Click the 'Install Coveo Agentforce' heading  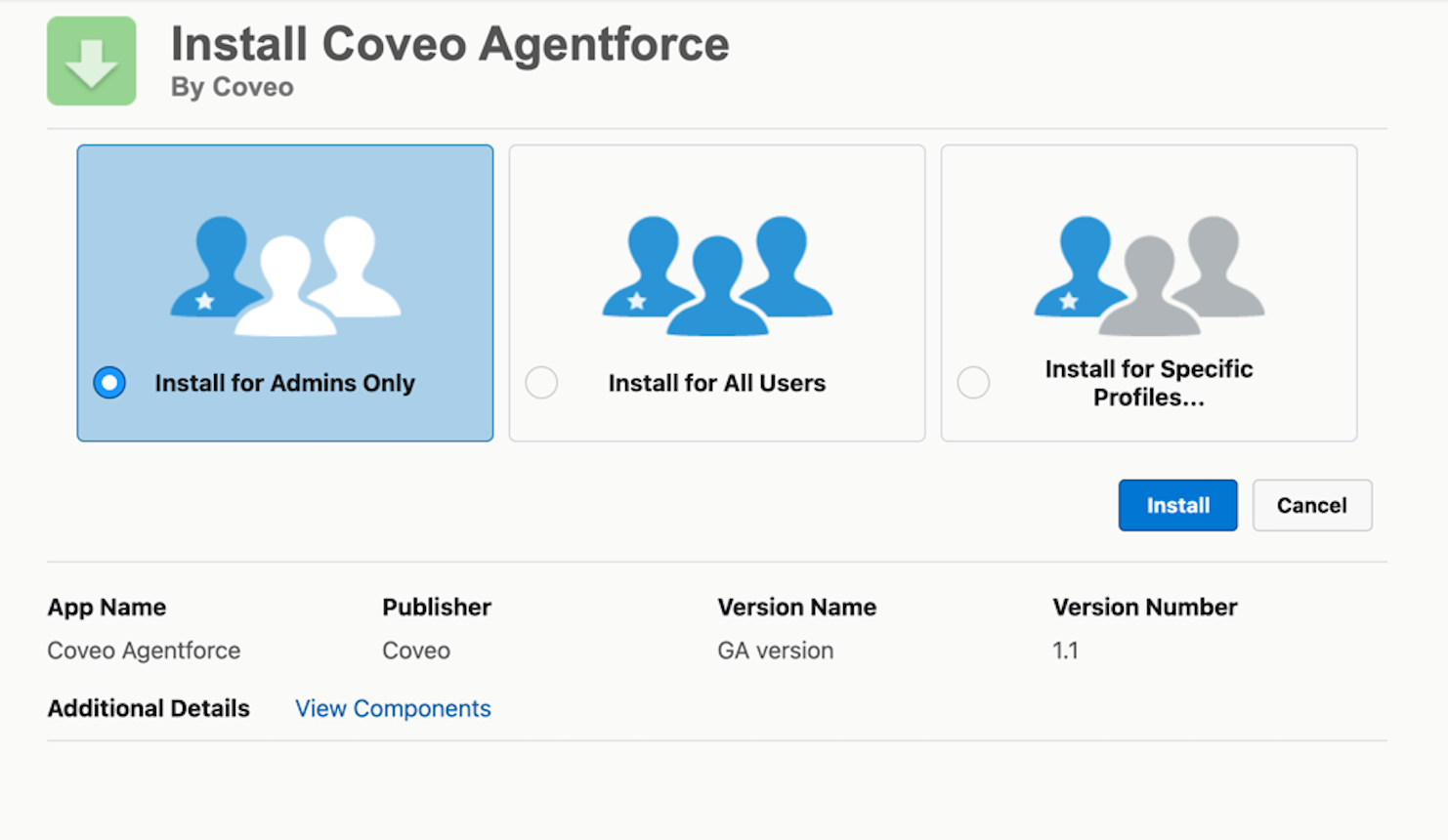(x=450, y=44)
